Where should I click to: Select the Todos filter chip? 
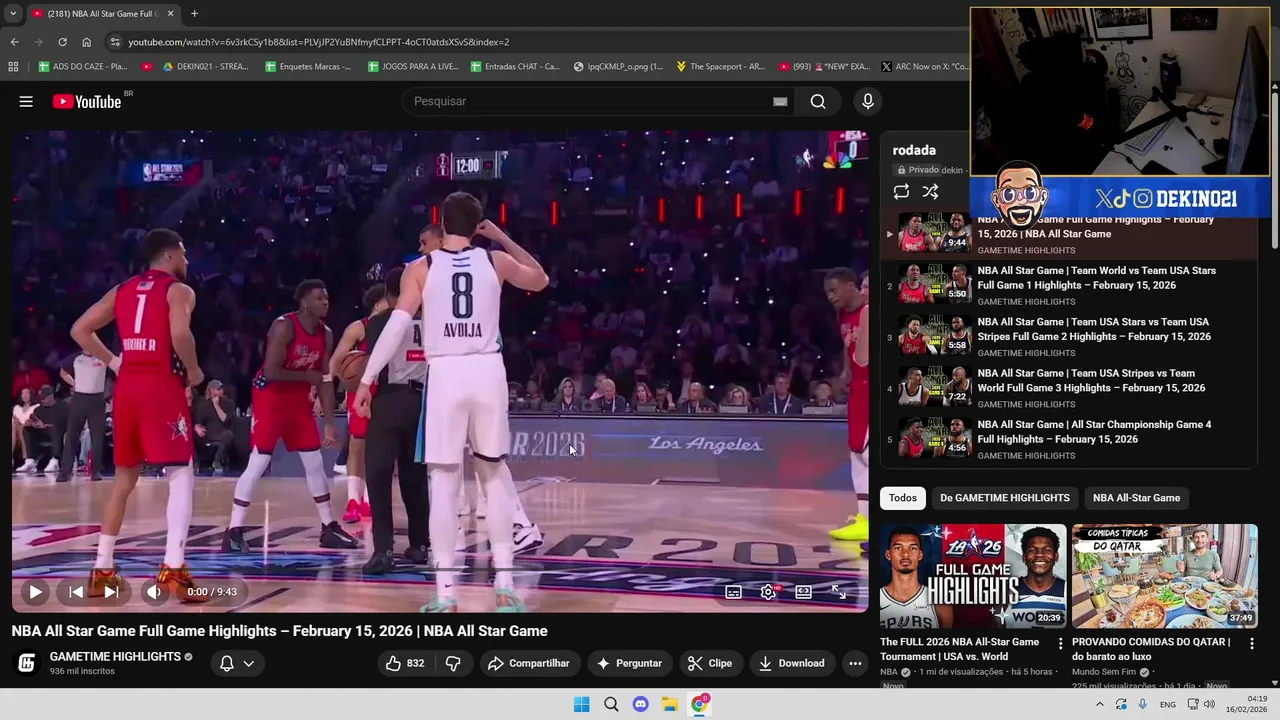click(x=903, y=498)
